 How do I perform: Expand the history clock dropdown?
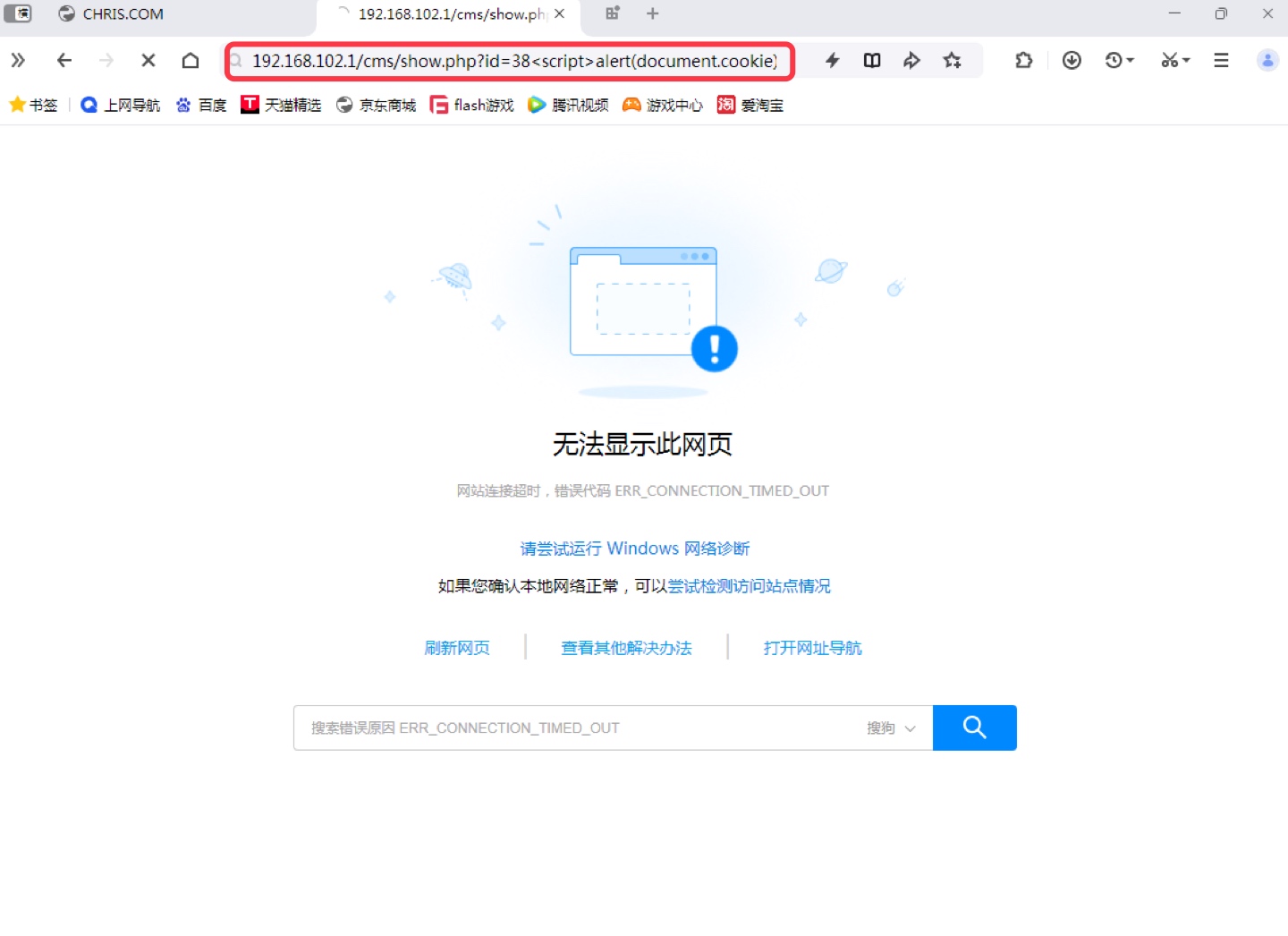1119,60
